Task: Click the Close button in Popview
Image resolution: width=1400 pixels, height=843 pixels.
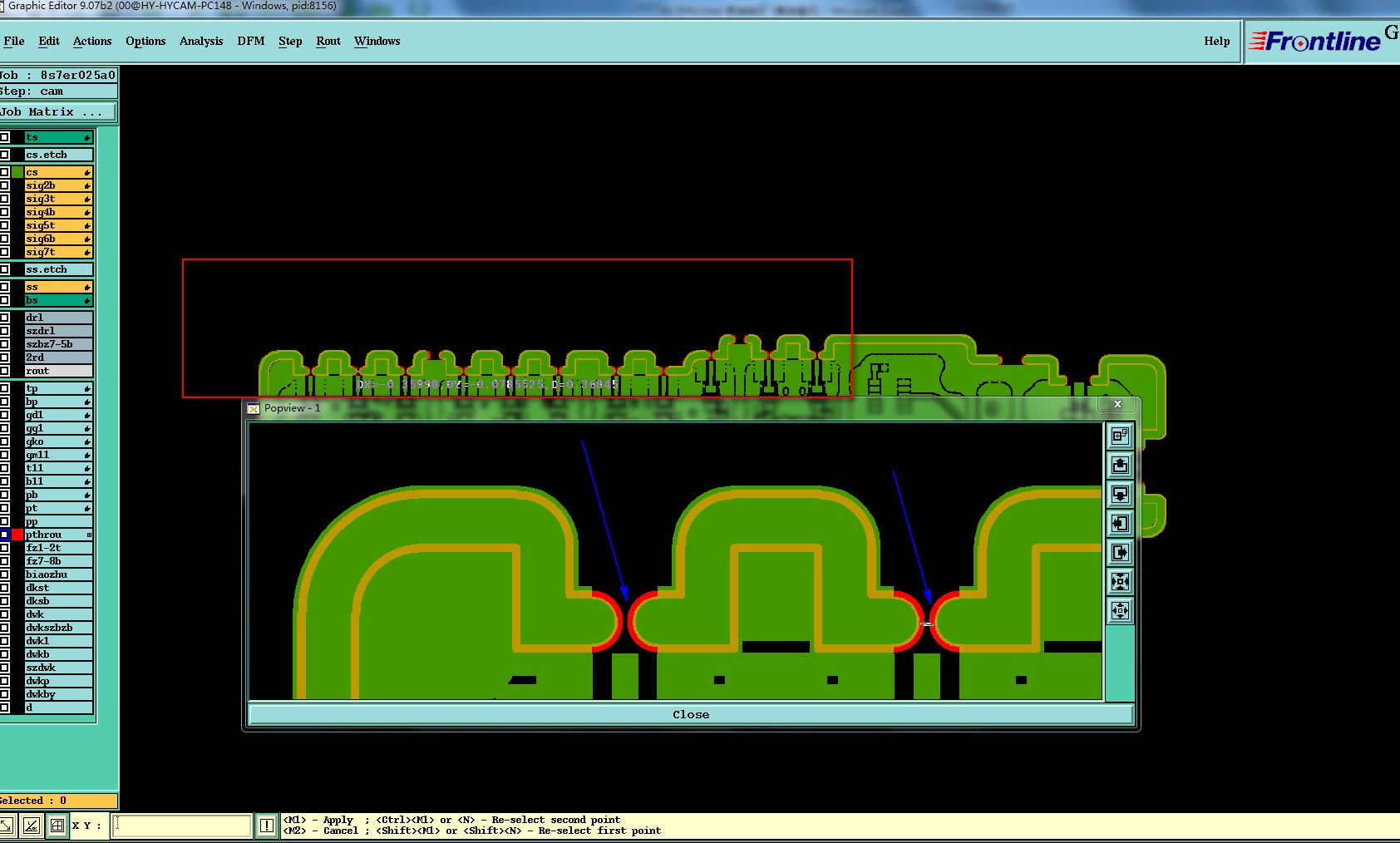Action: coord(691,715)
